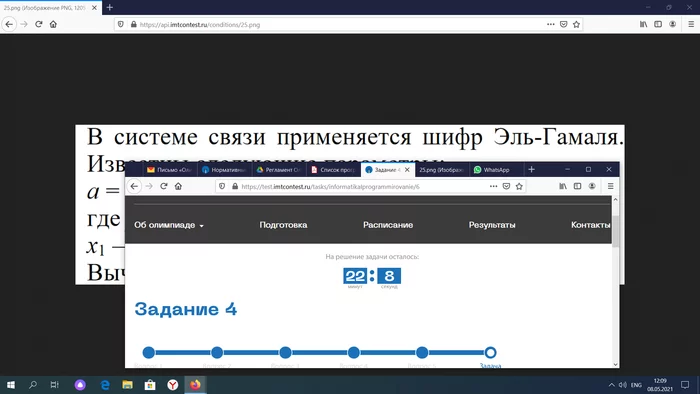Switch to the Регламент tab

(279, 170)
